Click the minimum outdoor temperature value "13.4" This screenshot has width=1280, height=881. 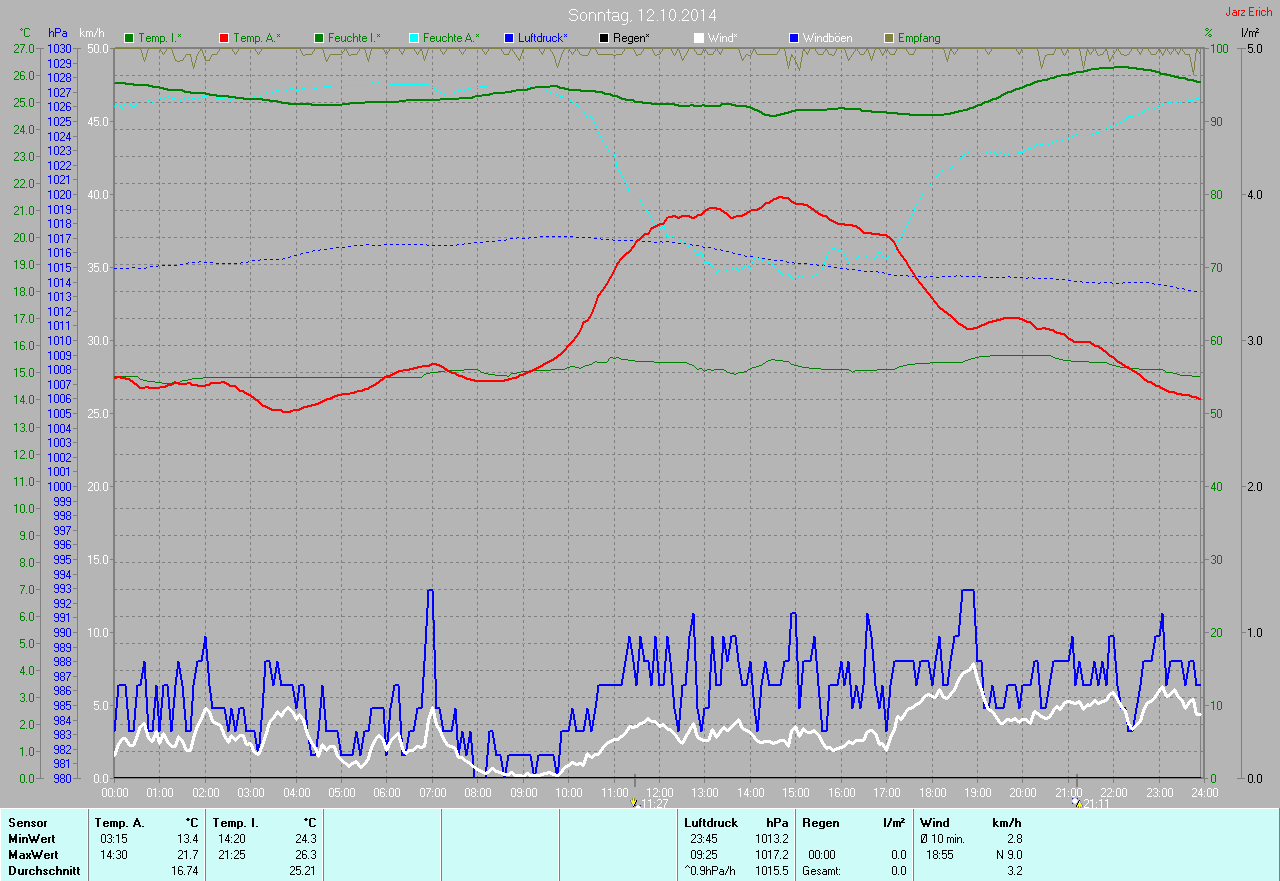(187, 839)
